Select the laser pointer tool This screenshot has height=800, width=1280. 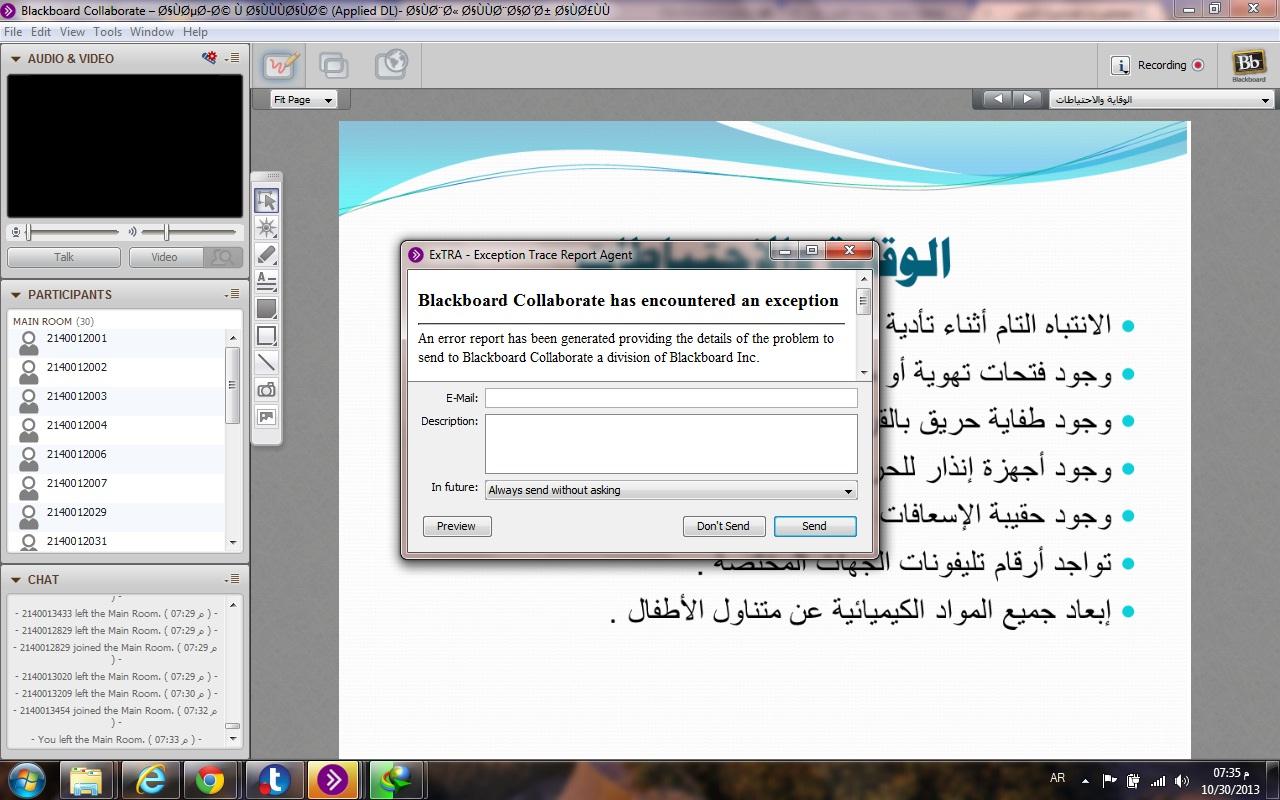tap(266, 228)
